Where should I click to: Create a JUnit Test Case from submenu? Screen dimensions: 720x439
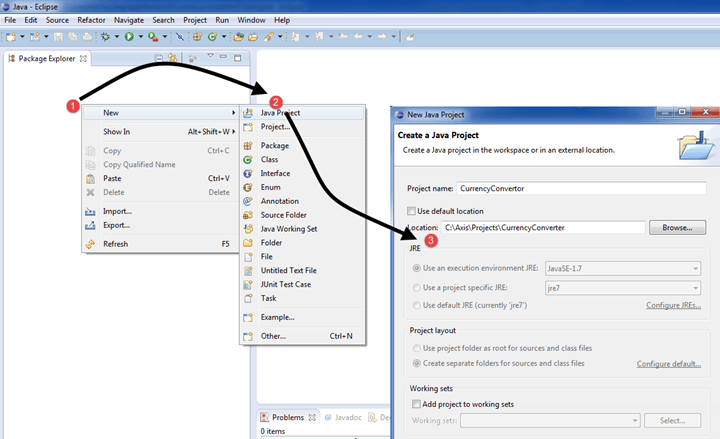pos(285,284)
